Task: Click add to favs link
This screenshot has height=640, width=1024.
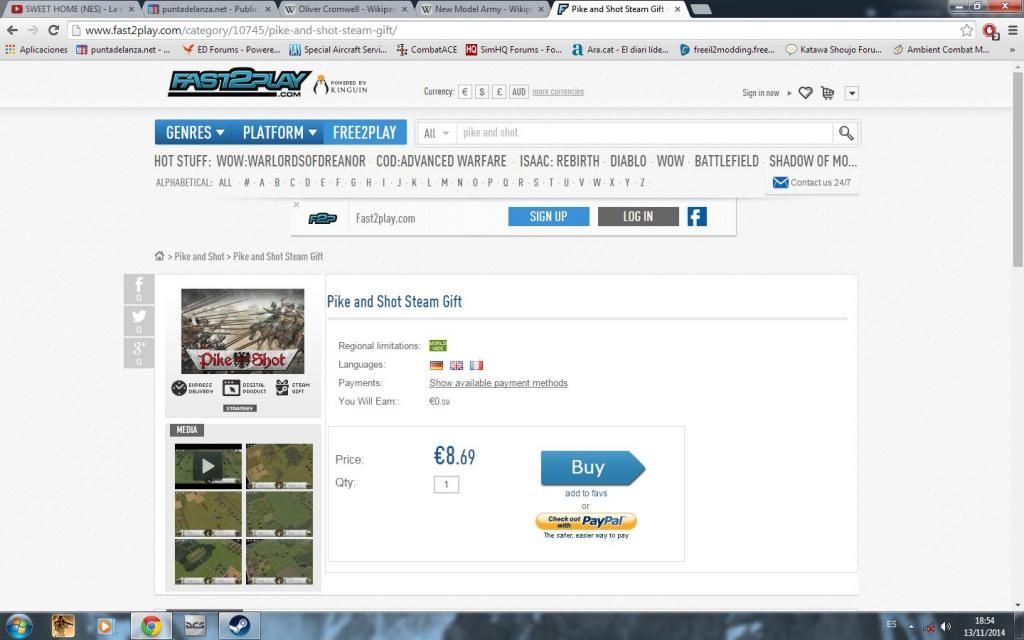Action: (586, 493)
